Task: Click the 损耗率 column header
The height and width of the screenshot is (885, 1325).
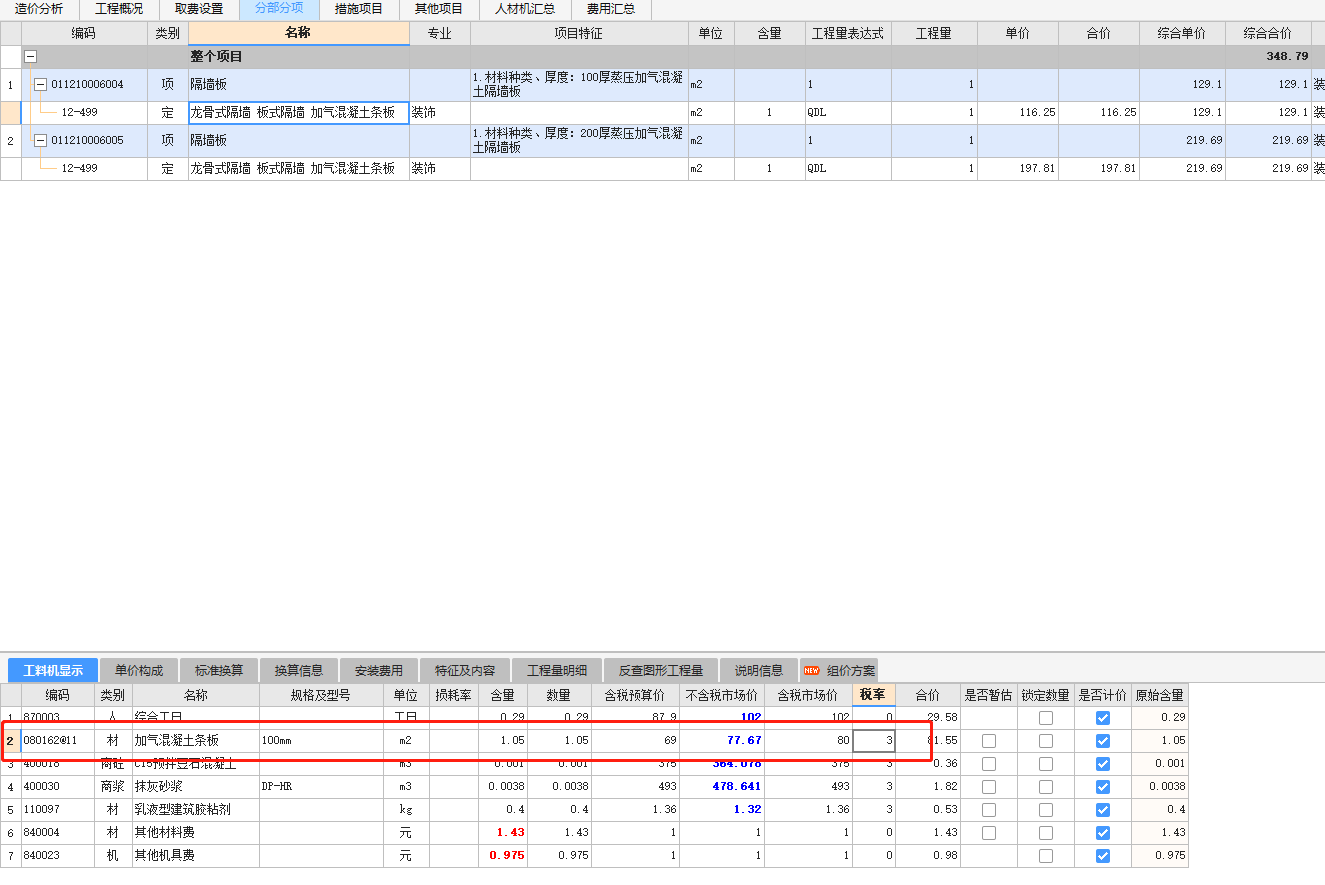Action: pyautogui.click(x=453, y=695)
